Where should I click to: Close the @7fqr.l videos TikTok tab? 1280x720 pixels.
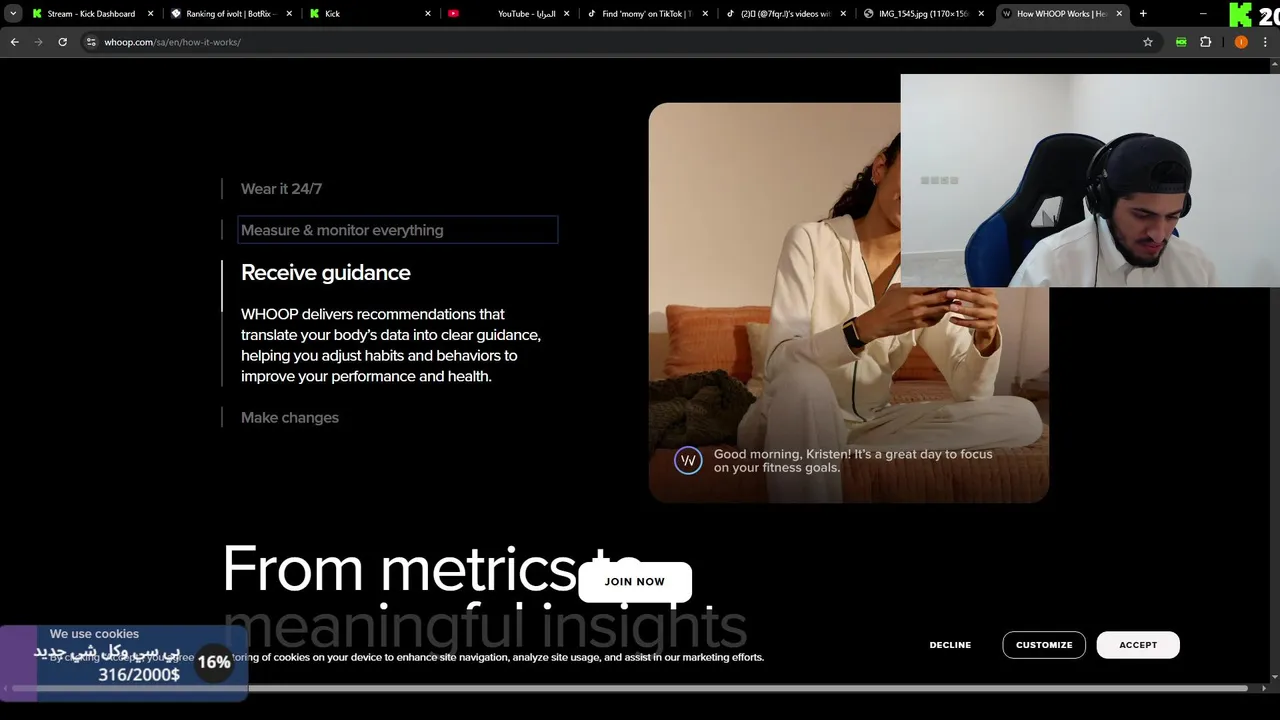tap(844, 14)
